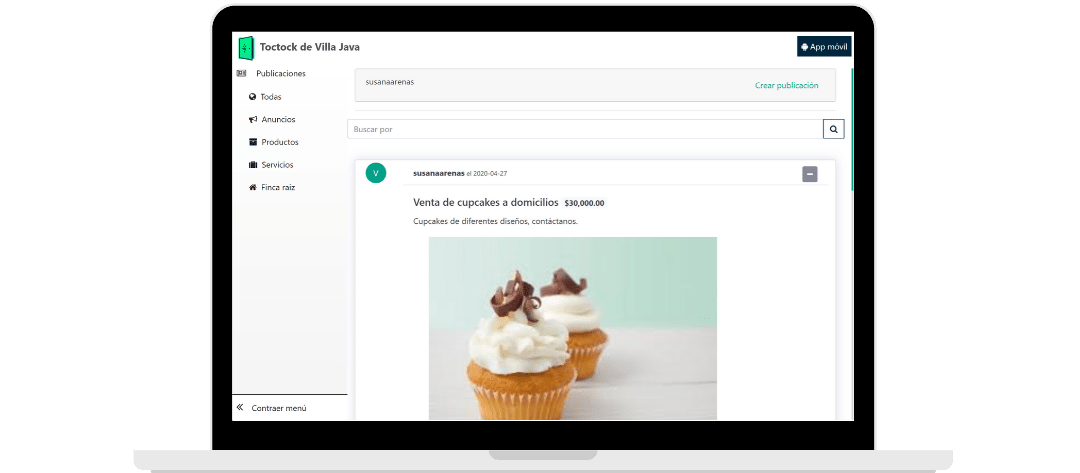This screenshot has width=1080, height=473.
Task: Open the Servicios briefcase category
Action: (277, 165)
